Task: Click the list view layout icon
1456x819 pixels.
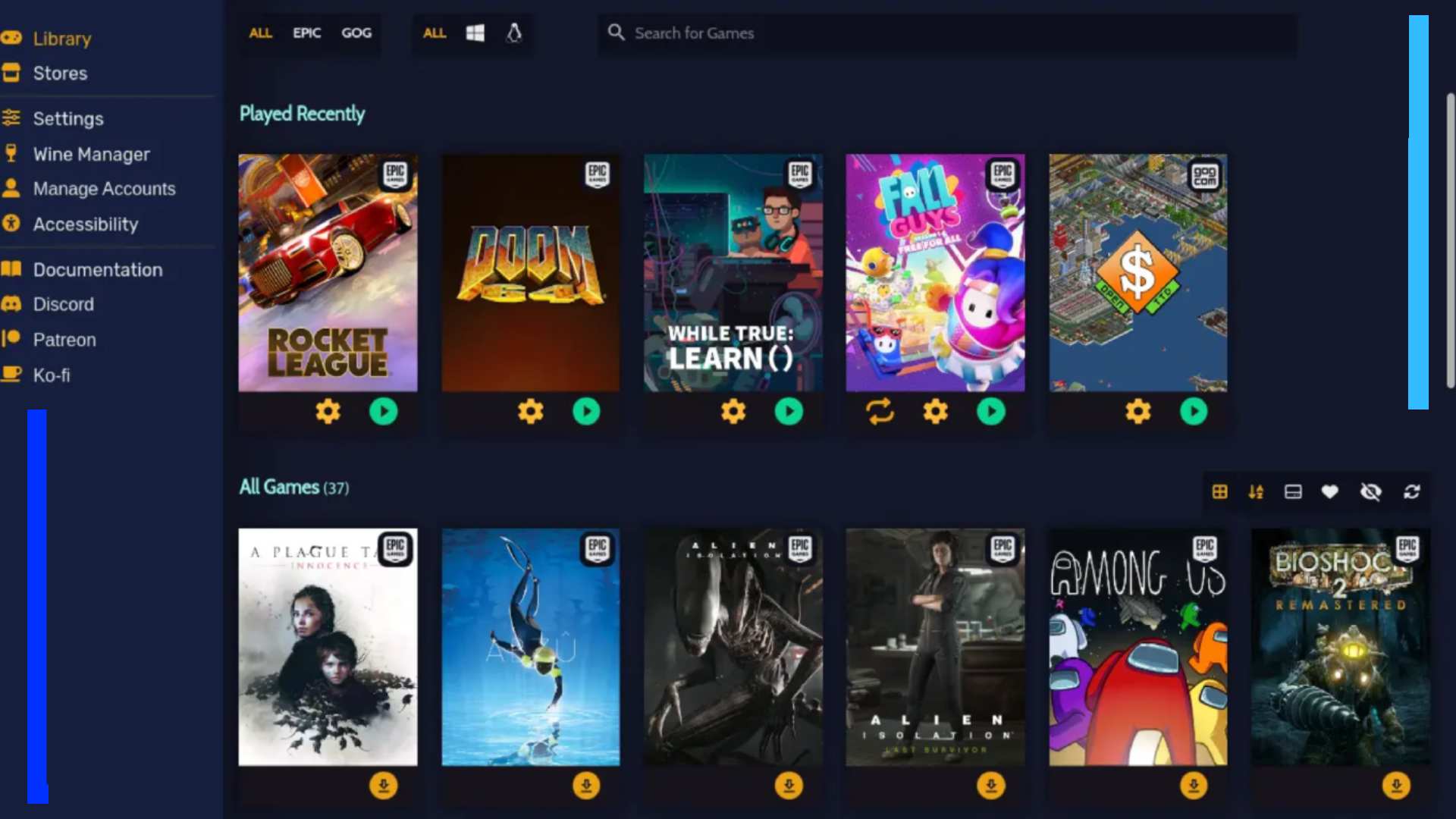Action: click(x=1293, y=492)
